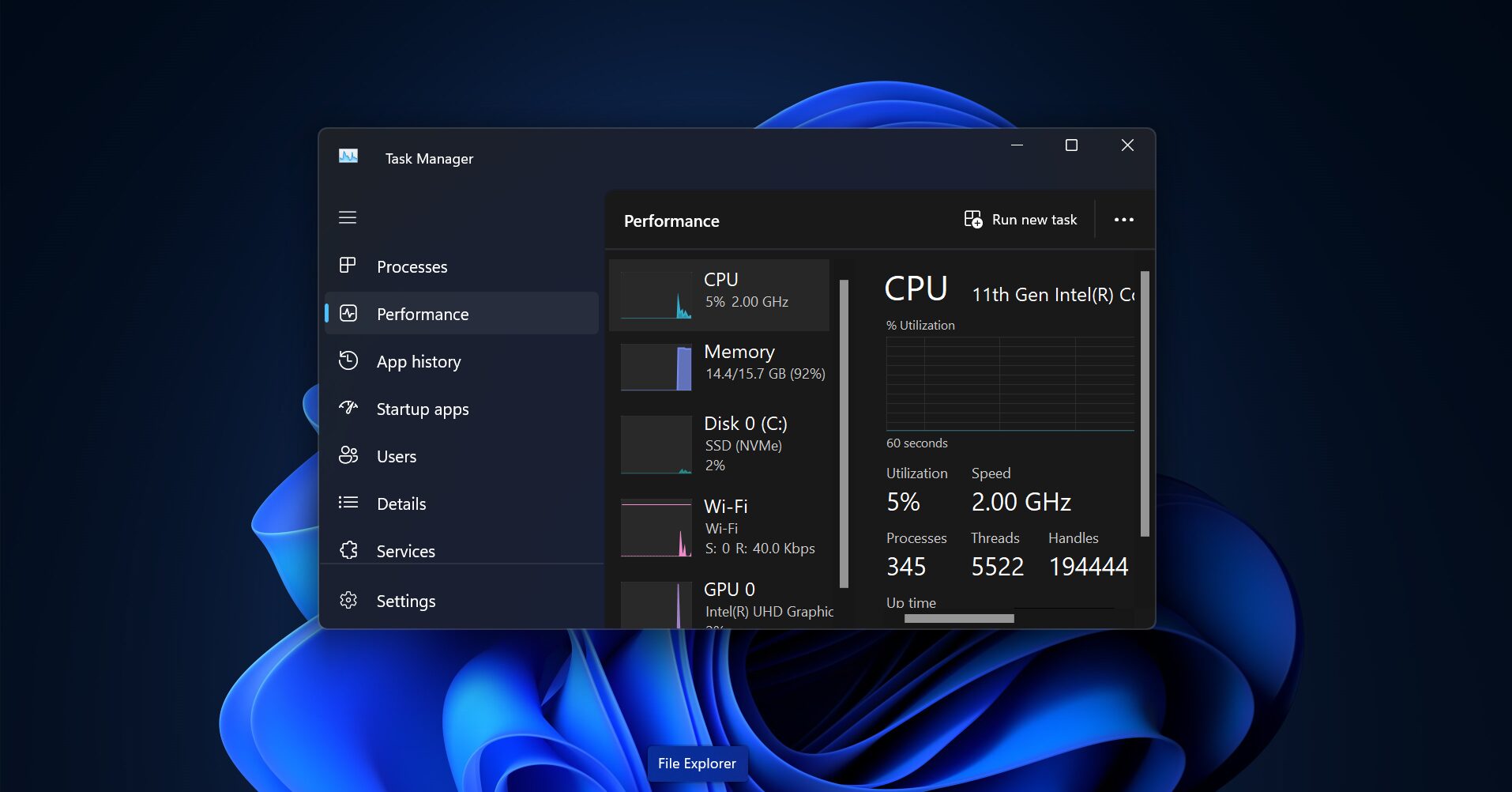Viewport: 1512px width, 792px height.
Task: Minimize the Task Manager window
Action: (1017, 145)
